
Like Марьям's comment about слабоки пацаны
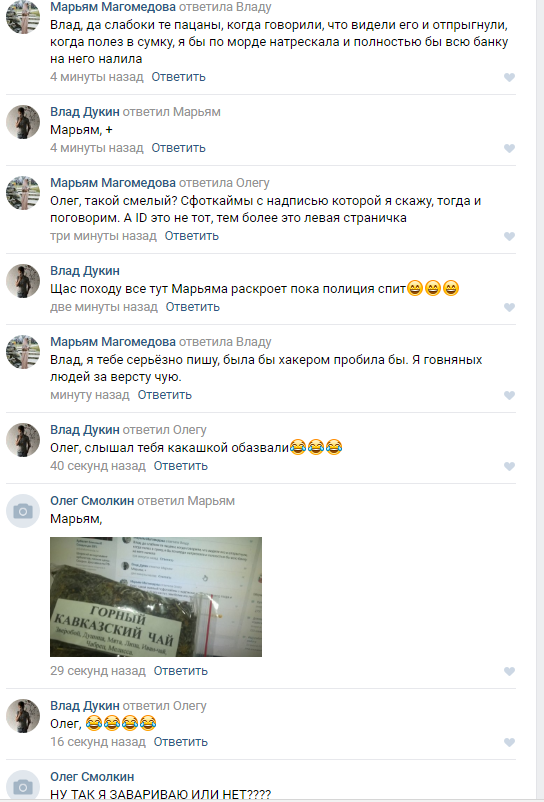509,77
